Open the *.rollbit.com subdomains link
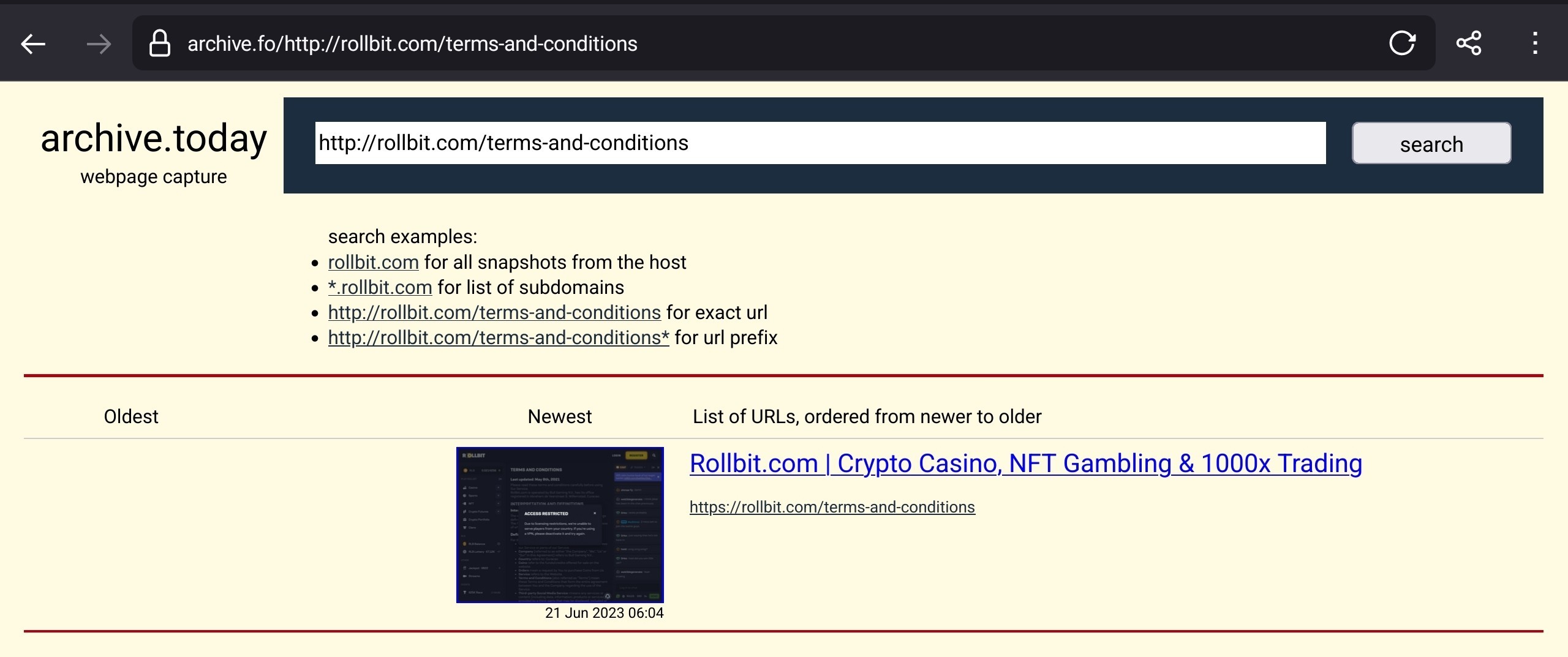 point(380,287)
